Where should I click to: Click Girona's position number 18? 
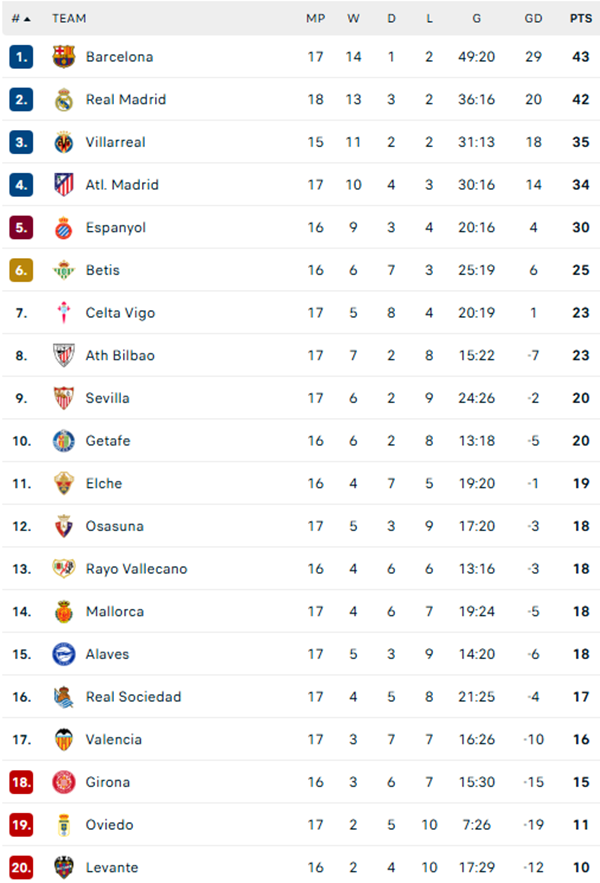point(21,782)
